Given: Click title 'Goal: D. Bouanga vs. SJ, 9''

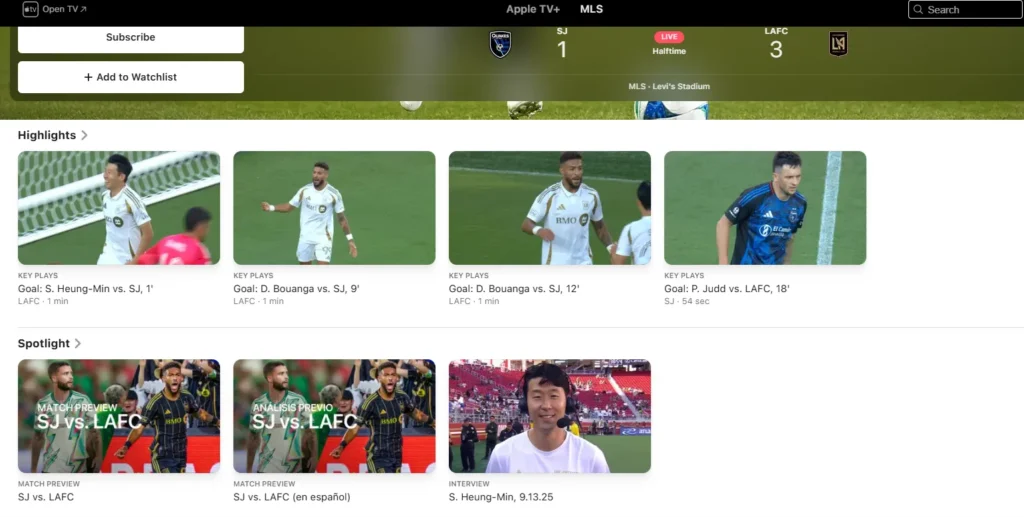Looking at the screenshot, I should click(x=296, y=289).
